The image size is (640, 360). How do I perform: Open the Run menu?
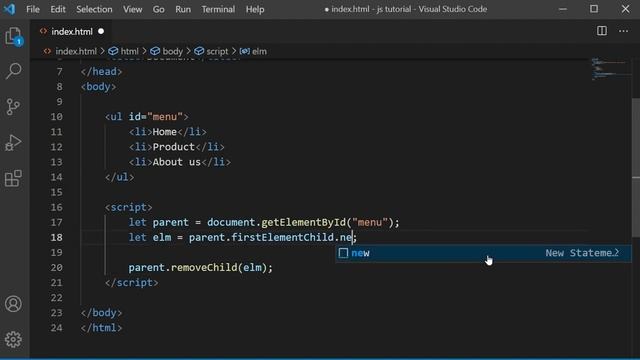click(183, 9)
